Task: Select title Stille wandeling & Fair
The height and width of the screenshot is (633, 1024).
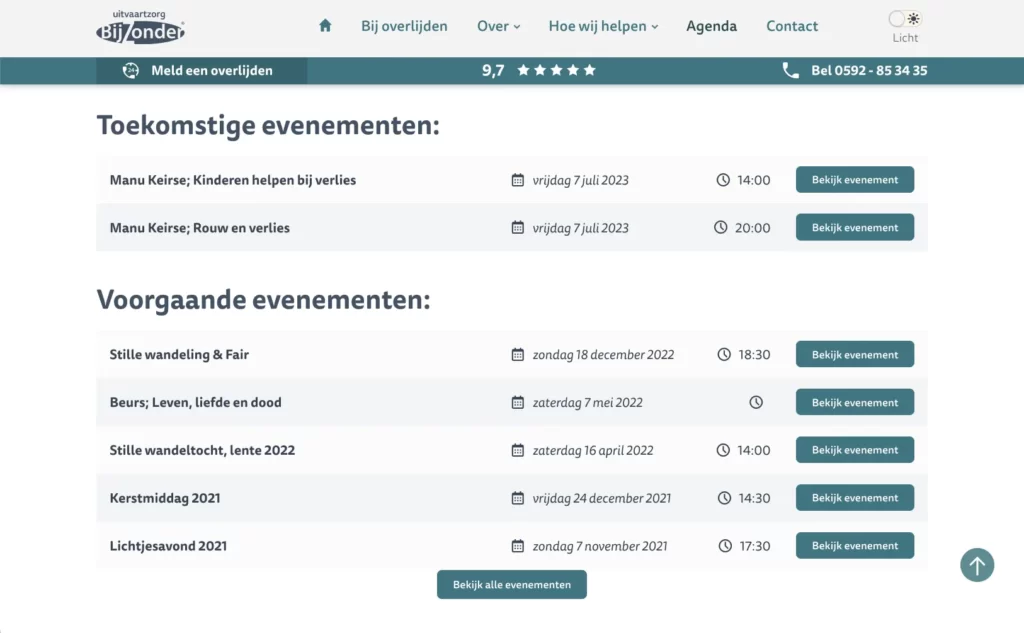Action: pyautogui.click(x=179, y=354)
